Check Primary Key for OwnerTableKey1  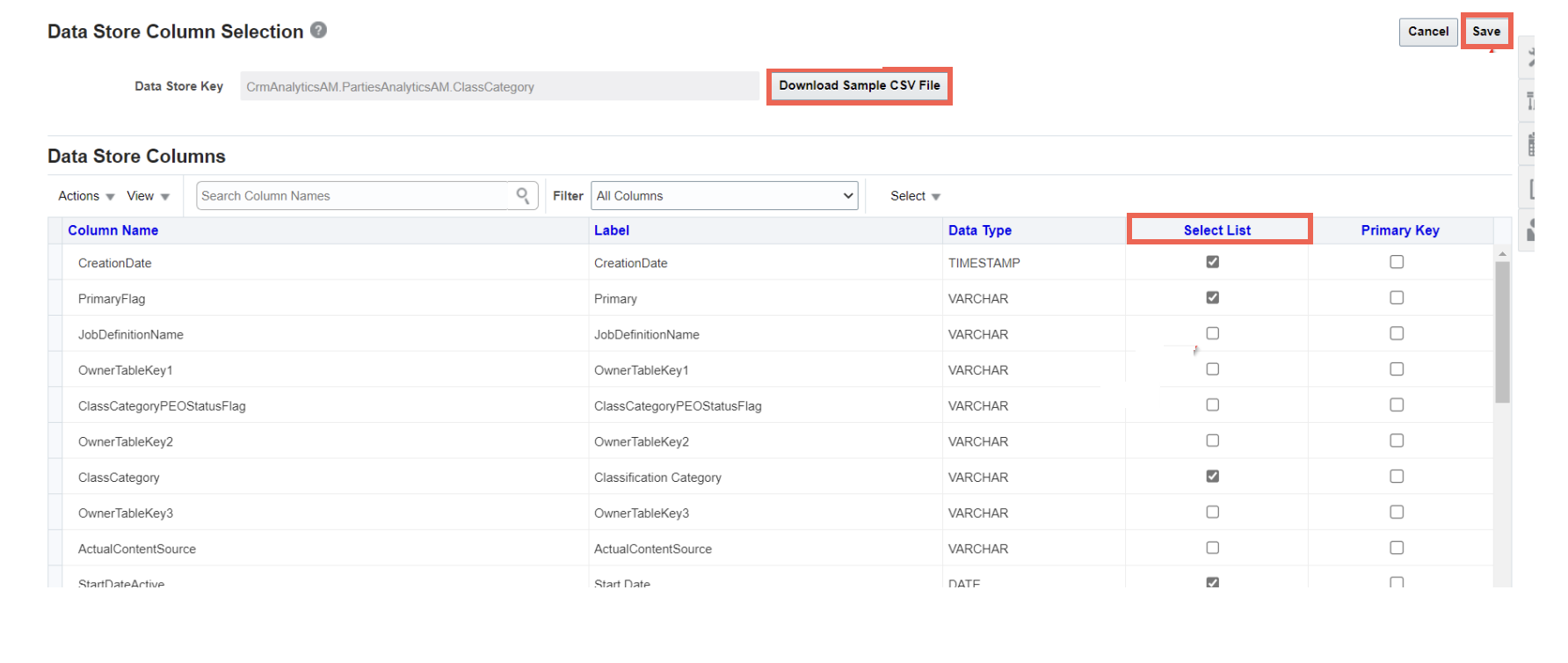(x=1397, y=369)
